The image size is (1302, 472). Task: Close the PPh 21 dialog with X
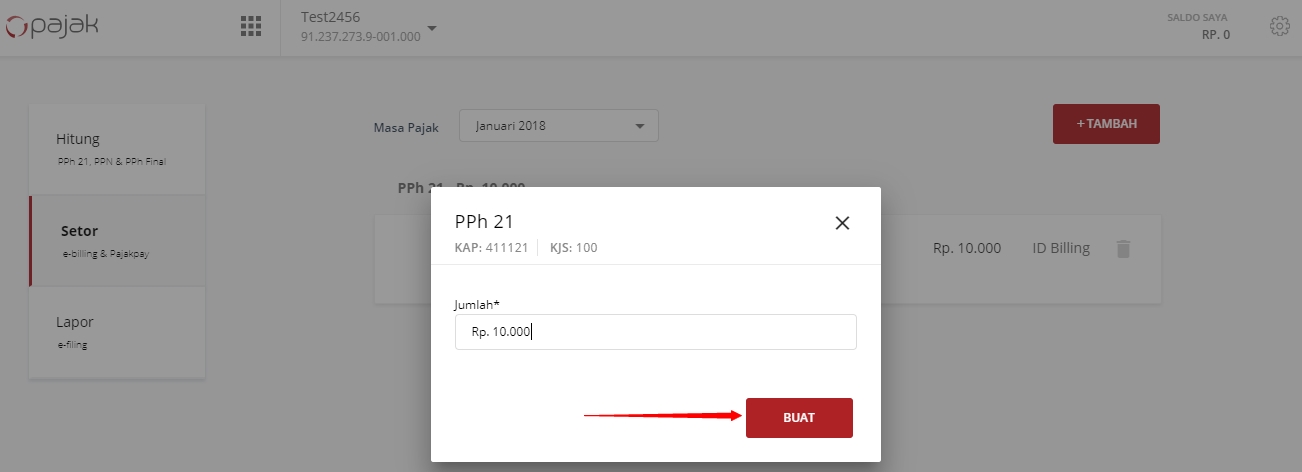pos(842,223)
